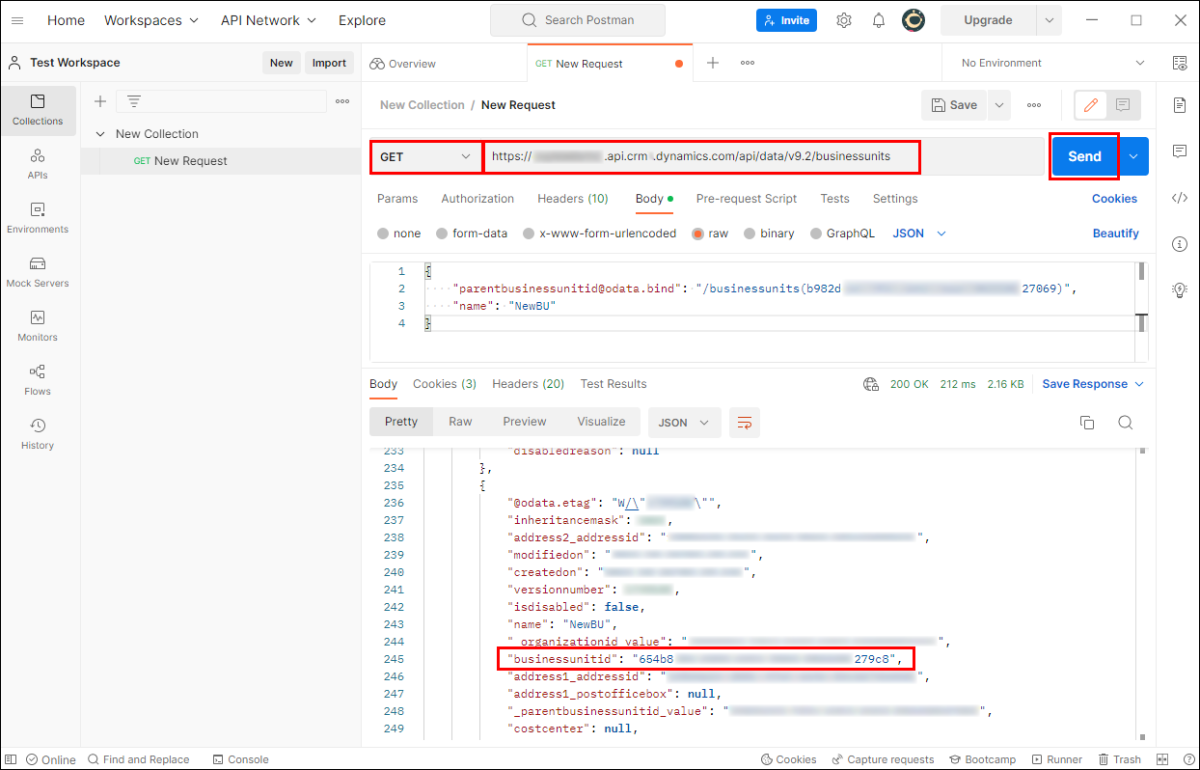Switch to Pre-request Script tab
Viewport: 1200px width, 770px height.
coord(746,199)
